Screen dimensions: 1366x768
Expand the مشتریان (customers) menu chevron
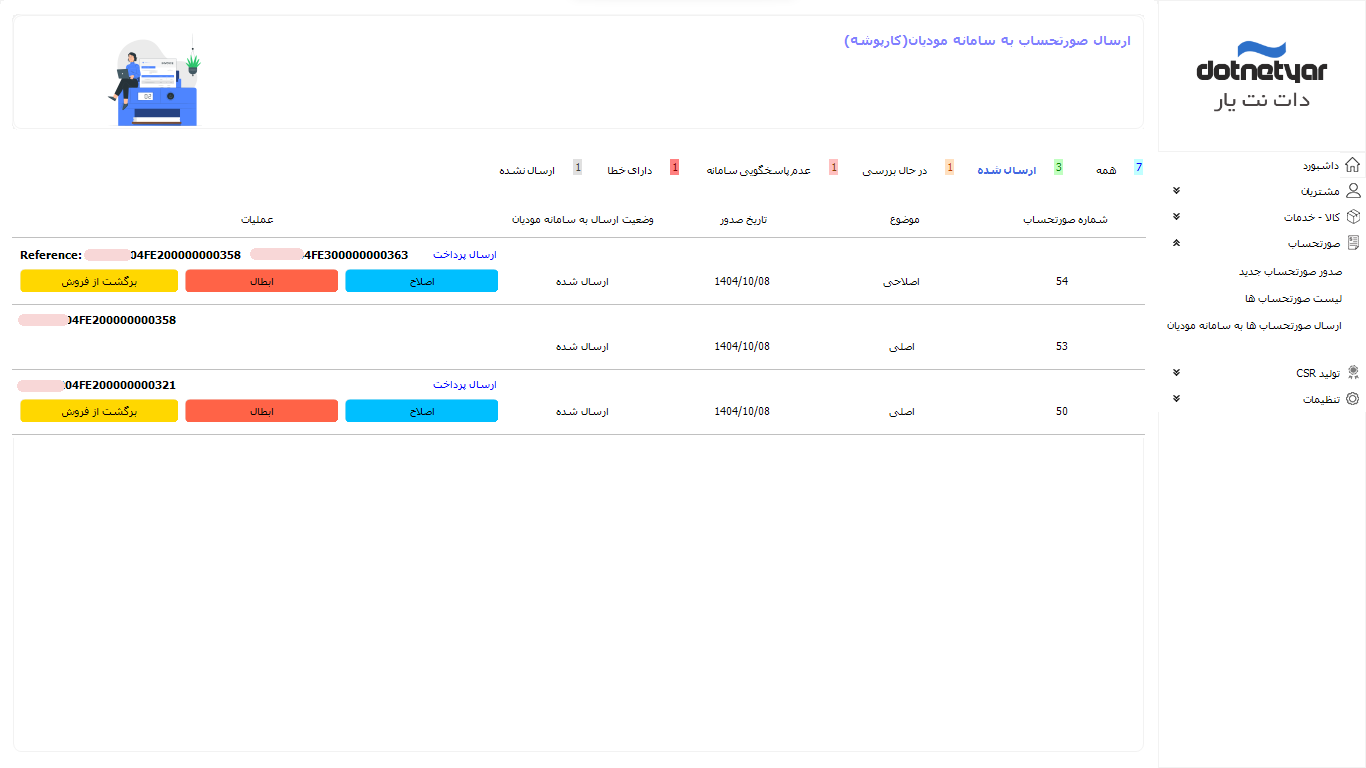pyautogui.click(x=1176, y=191)
